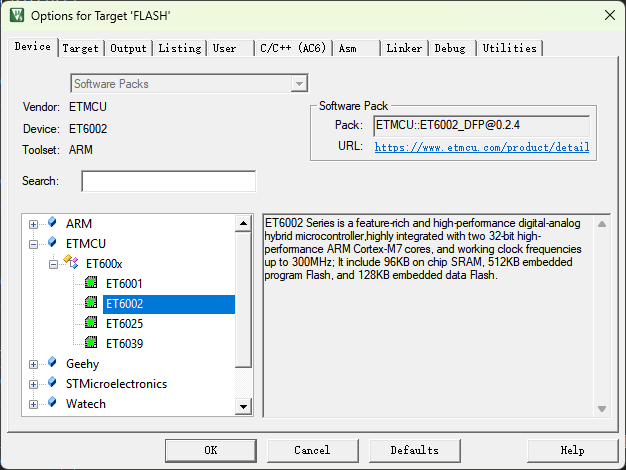
Task: Select the ET600x family label
Action: 104,264
